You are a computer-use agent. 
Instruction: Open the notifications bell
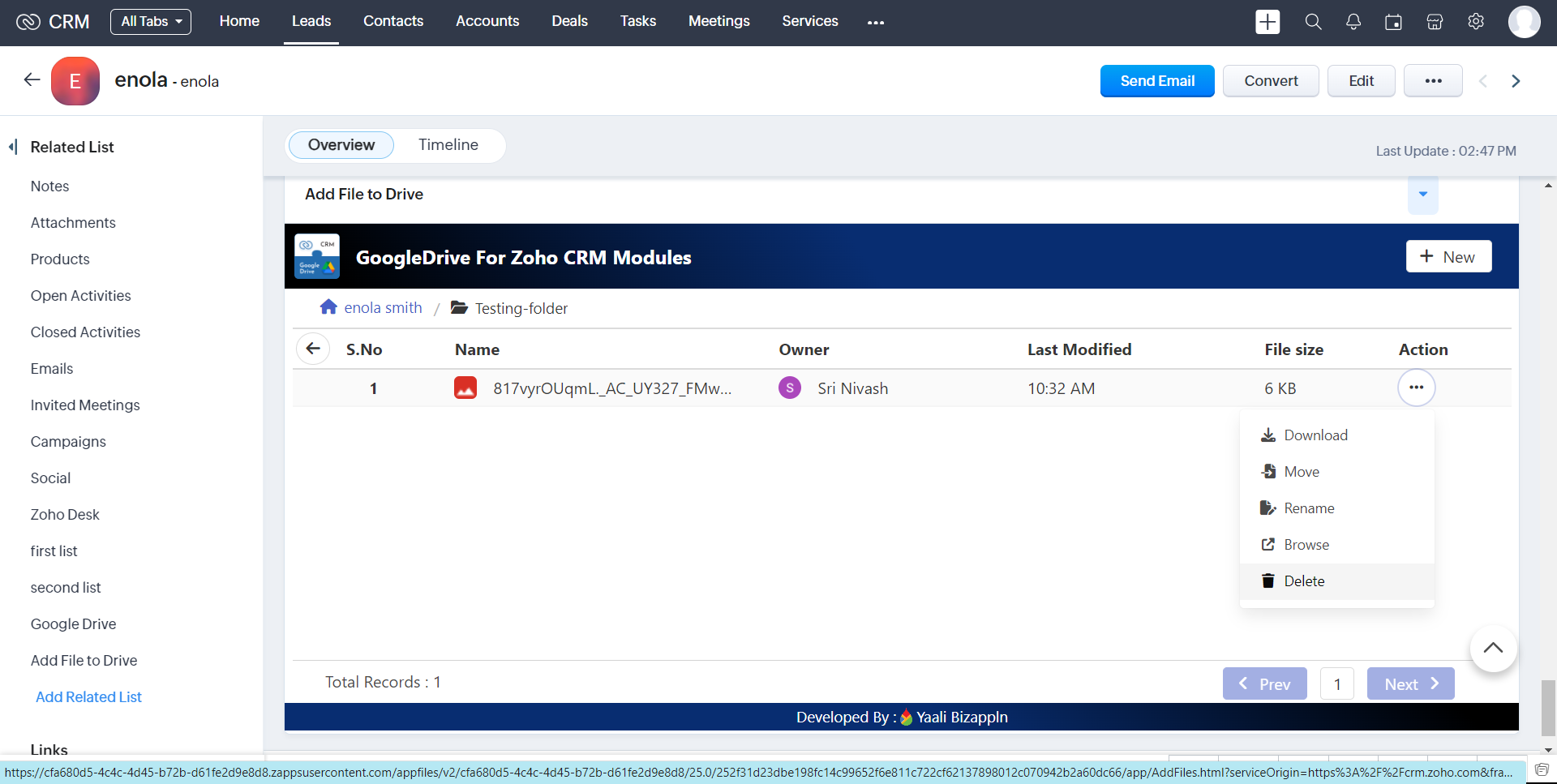(x=1353, y=22)
